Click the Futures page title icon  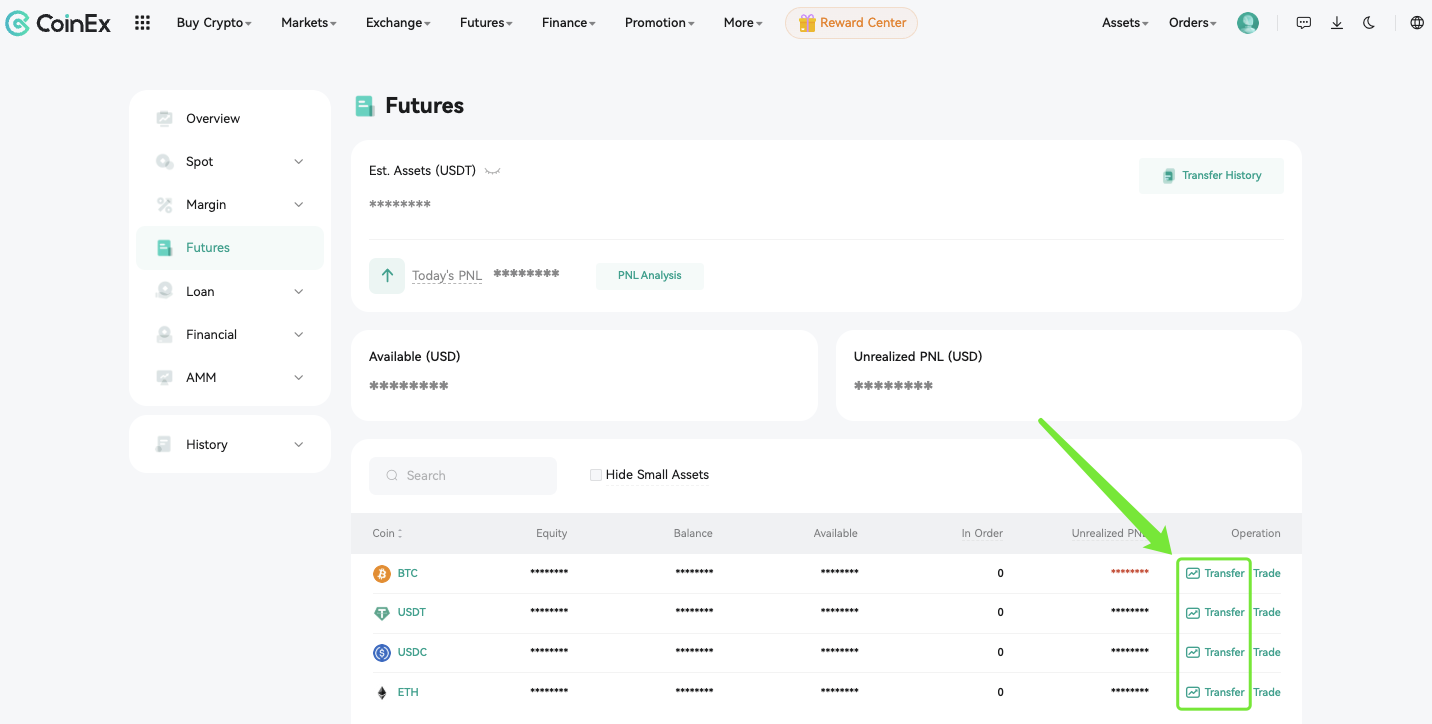coord(365,106)
